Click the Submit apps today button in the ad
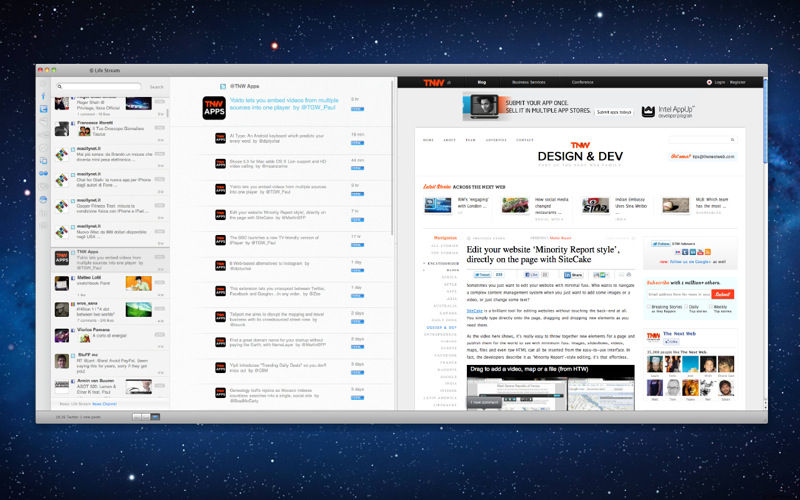The image size is (800, 500). pos(614,112)
